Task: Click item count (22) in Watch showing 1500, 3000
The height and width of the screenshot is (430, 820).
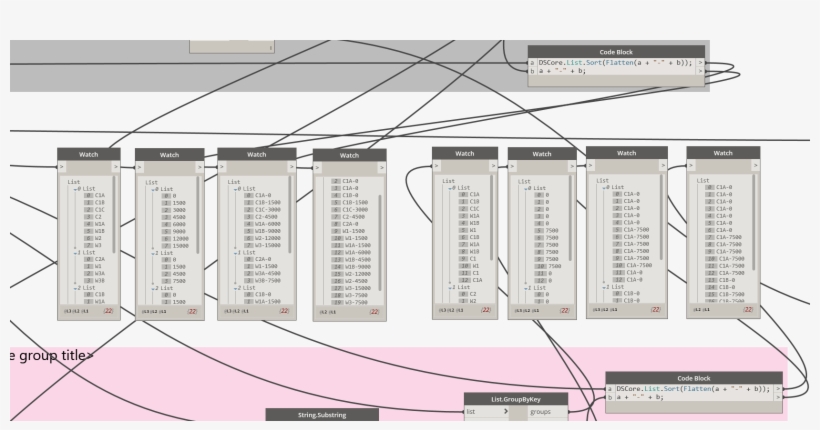Action: pyautogui.click(x=192, y=311)
